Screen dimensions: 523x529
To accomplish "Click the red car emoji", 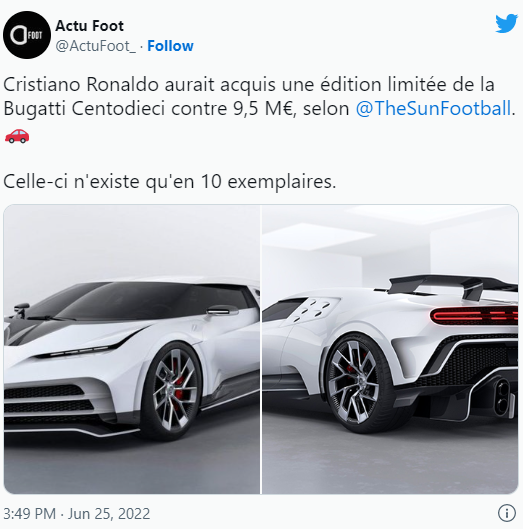I will (x=17, y=136).
